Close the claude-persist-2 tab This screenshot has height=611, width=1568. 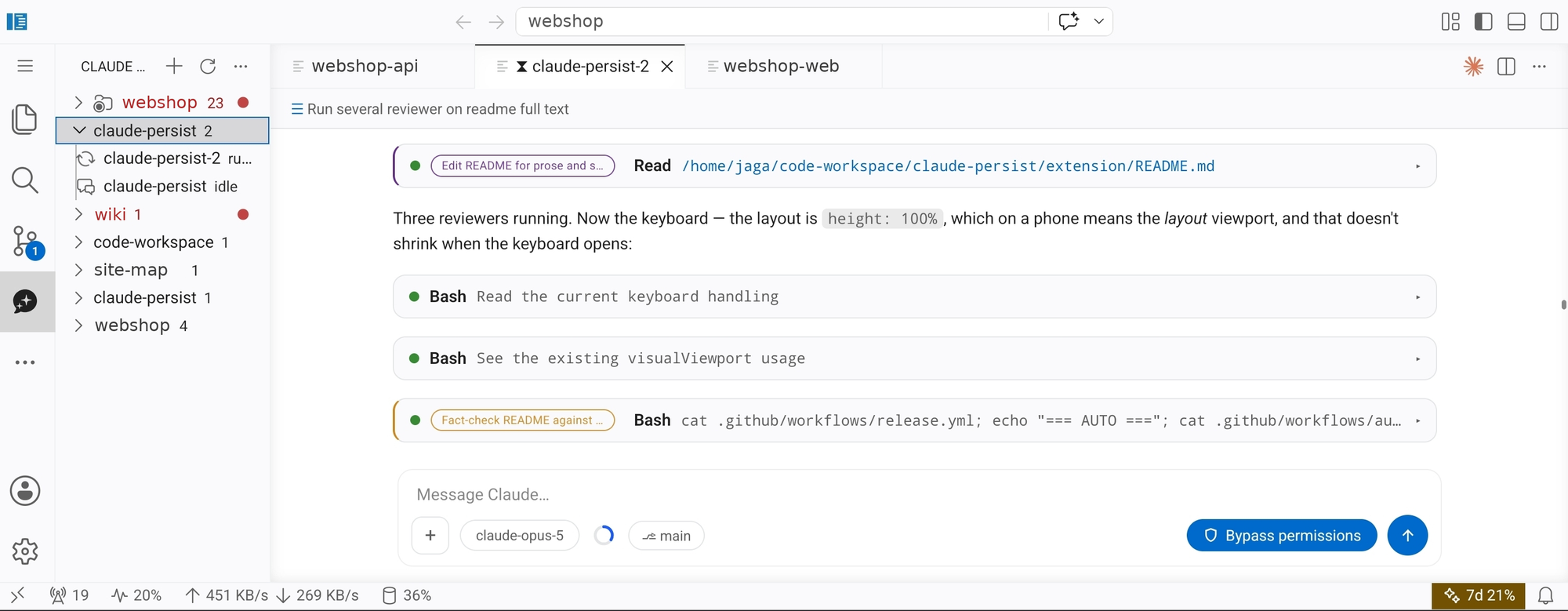click(667, 67)
